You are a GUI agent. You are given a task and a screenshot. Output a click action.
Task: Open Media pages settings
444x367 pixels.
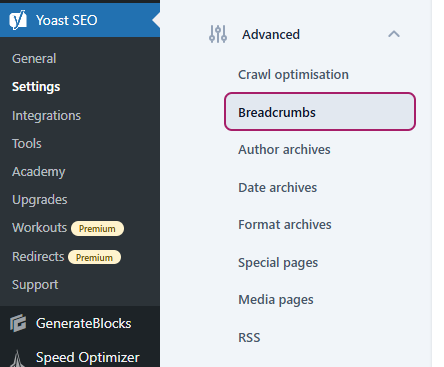[x=276, y=300]
